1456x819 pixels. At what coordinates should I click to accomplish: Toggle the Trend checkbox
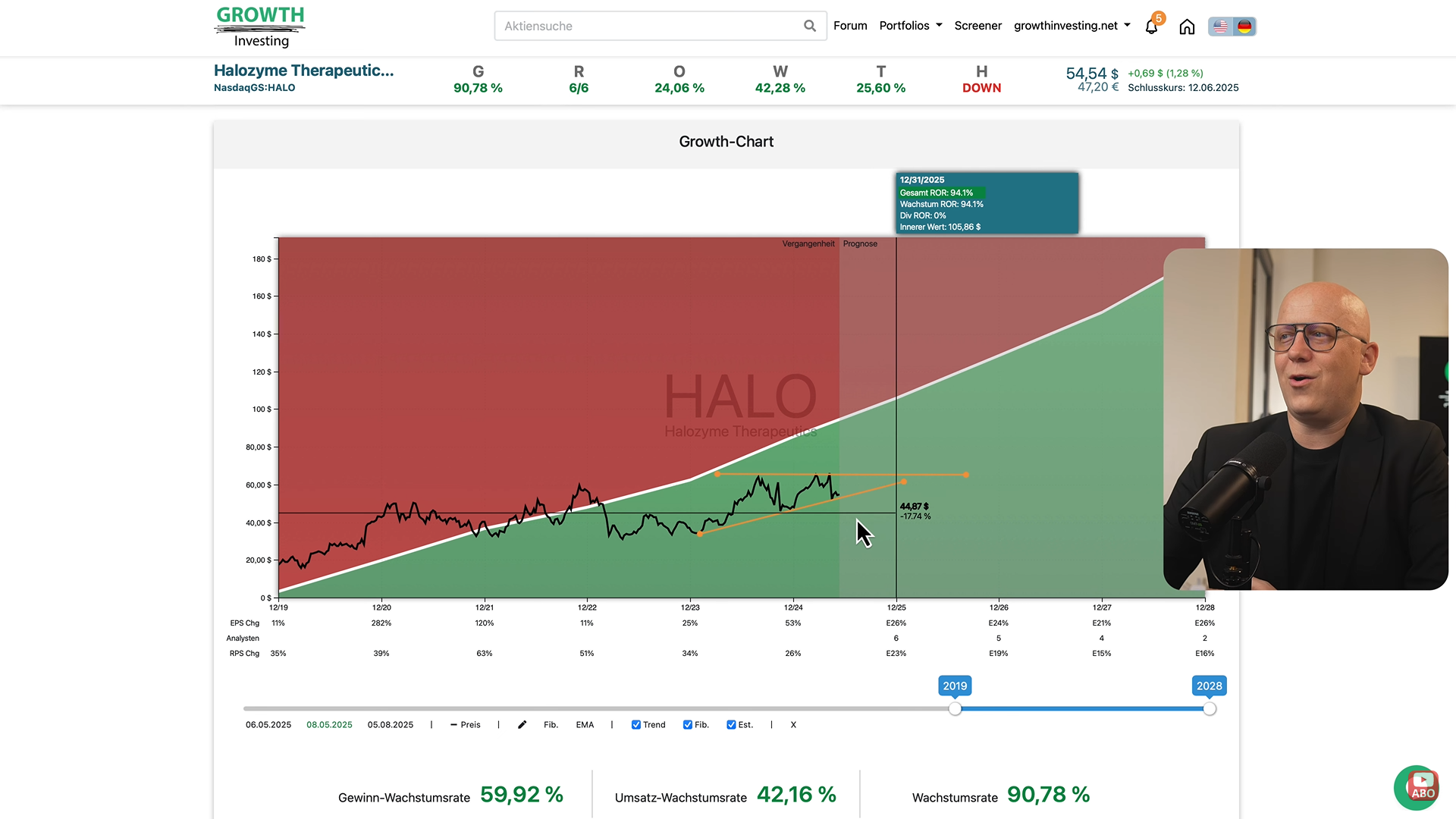[635, 725]
